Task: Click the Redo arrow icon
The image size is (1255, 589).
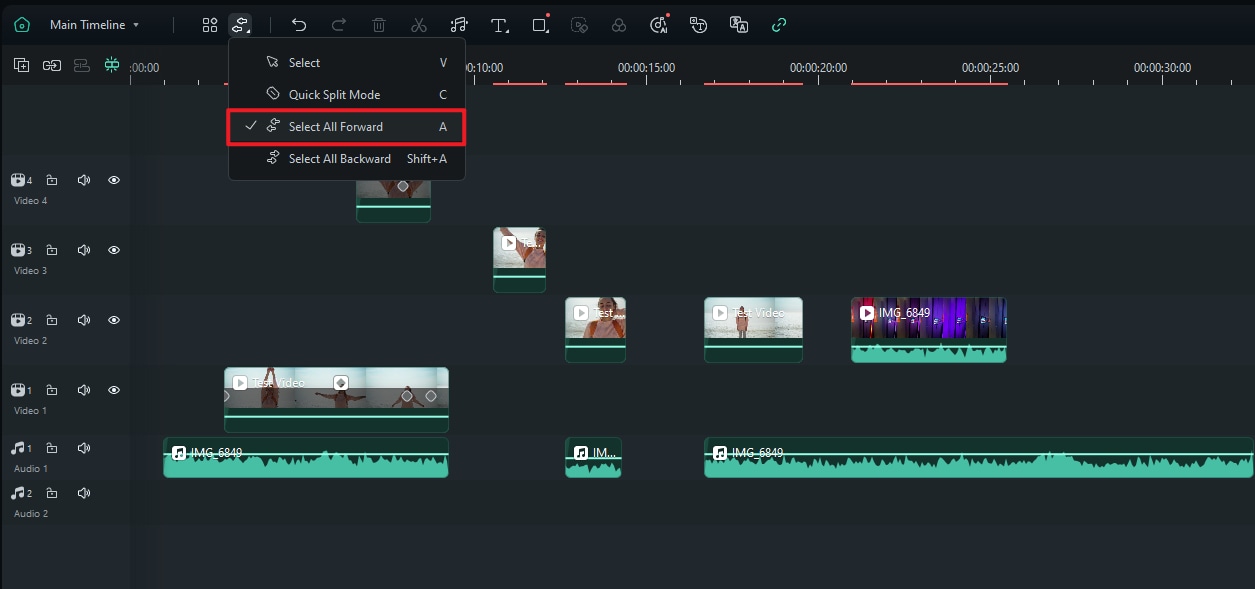Action: click(x=339, y=25)
